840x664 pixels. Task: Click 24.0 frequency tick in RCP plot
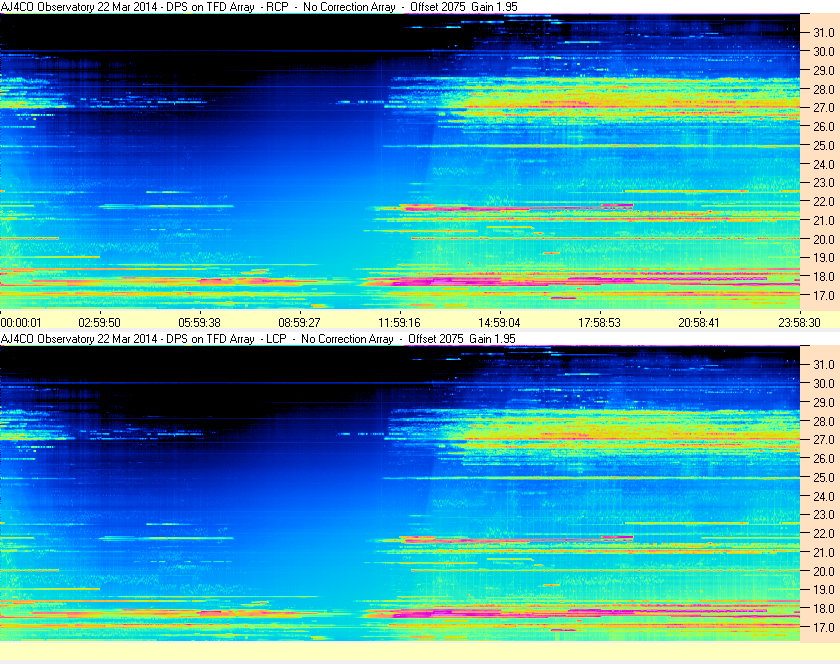click(x=823, y=164)
